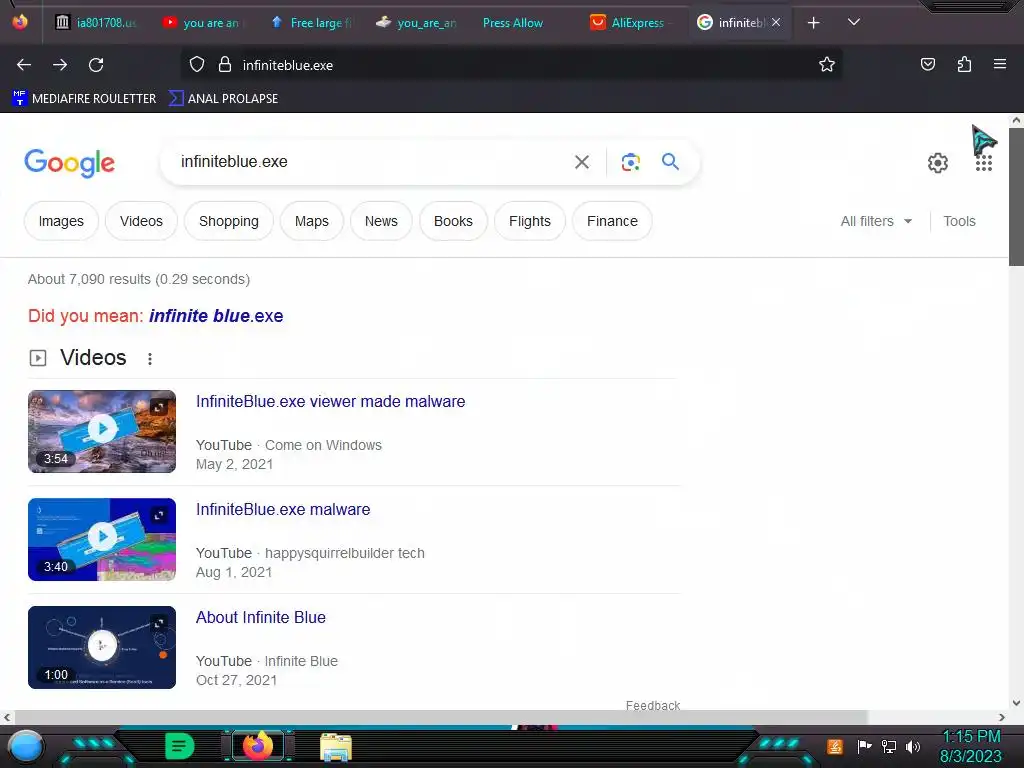1024x768 pixels.
Task: Open the ANAL PROLAPSE bookmark
Action: point(223,99)
